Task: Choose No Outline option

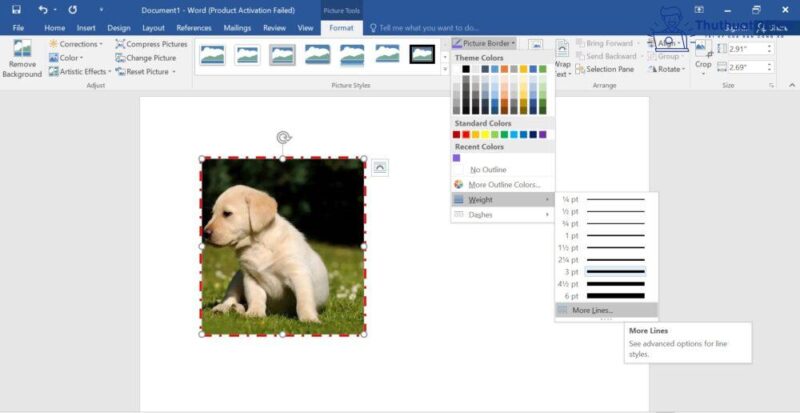Action: pyautogui.click(x=503, y=169)
